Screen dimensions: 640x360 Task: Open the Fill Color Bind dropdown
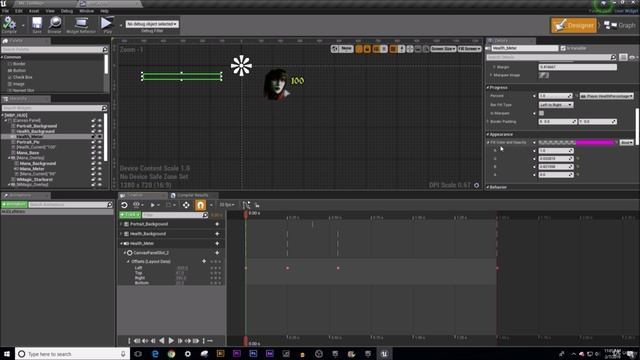626,142
